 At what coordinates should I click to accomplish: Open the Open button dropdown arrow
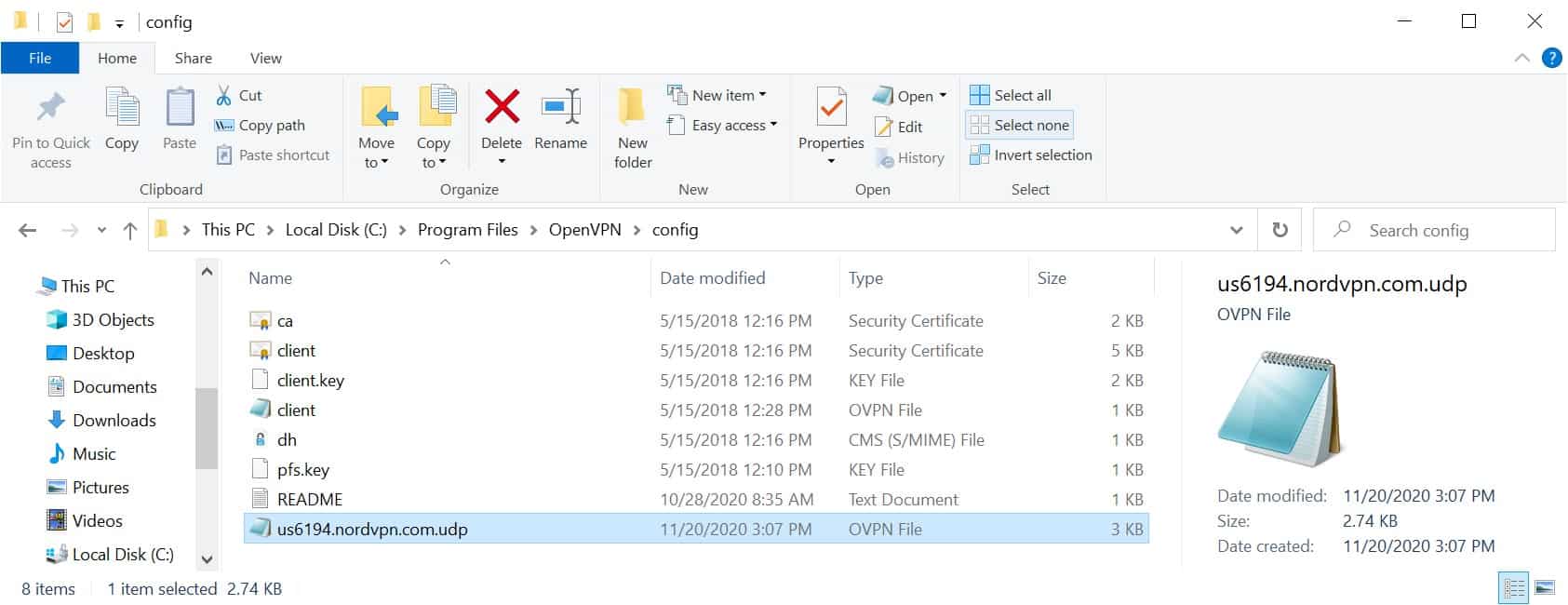click(943, 96)
